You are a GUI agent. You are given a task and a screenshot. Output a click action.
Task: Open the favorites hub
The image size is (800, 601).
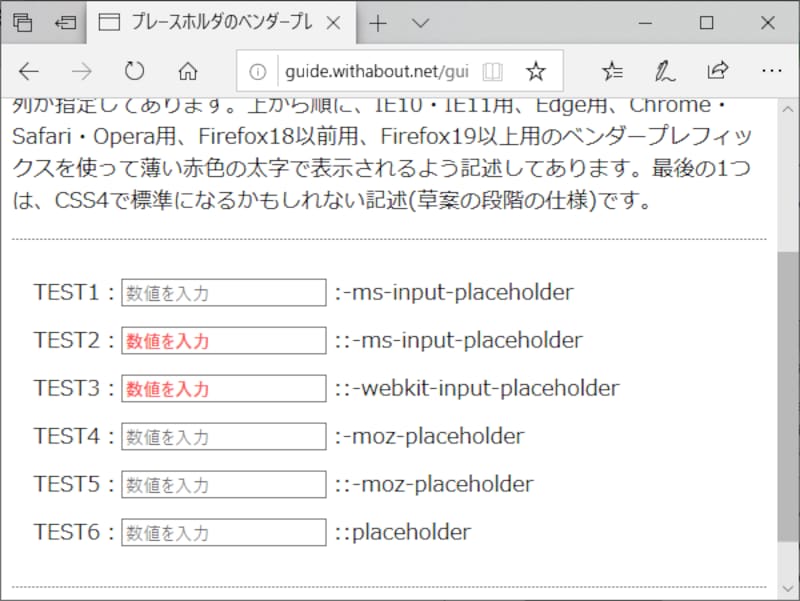(x=613, y=71)
